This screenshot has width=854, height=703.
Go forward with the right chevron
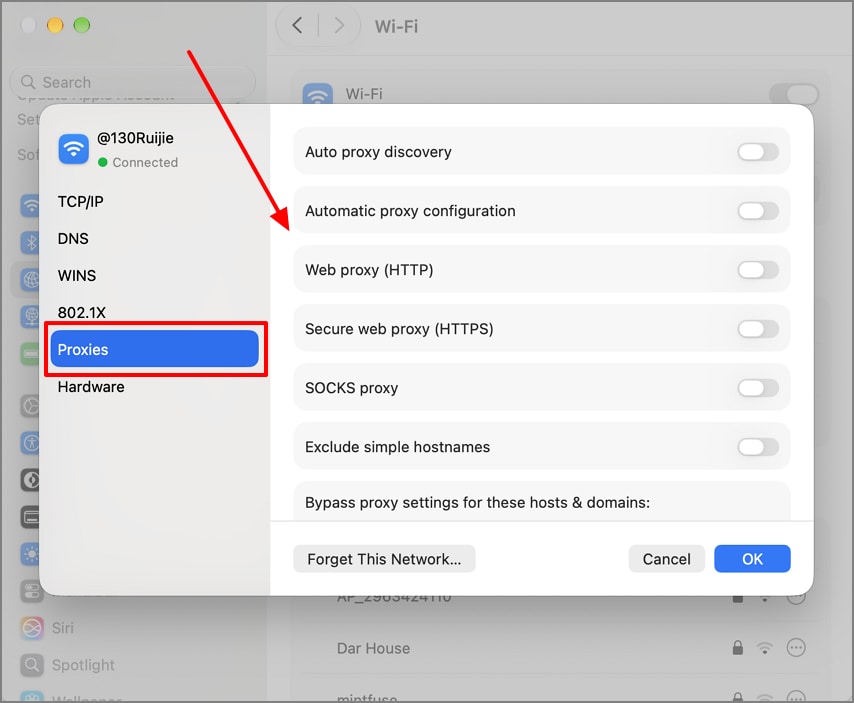339,25
